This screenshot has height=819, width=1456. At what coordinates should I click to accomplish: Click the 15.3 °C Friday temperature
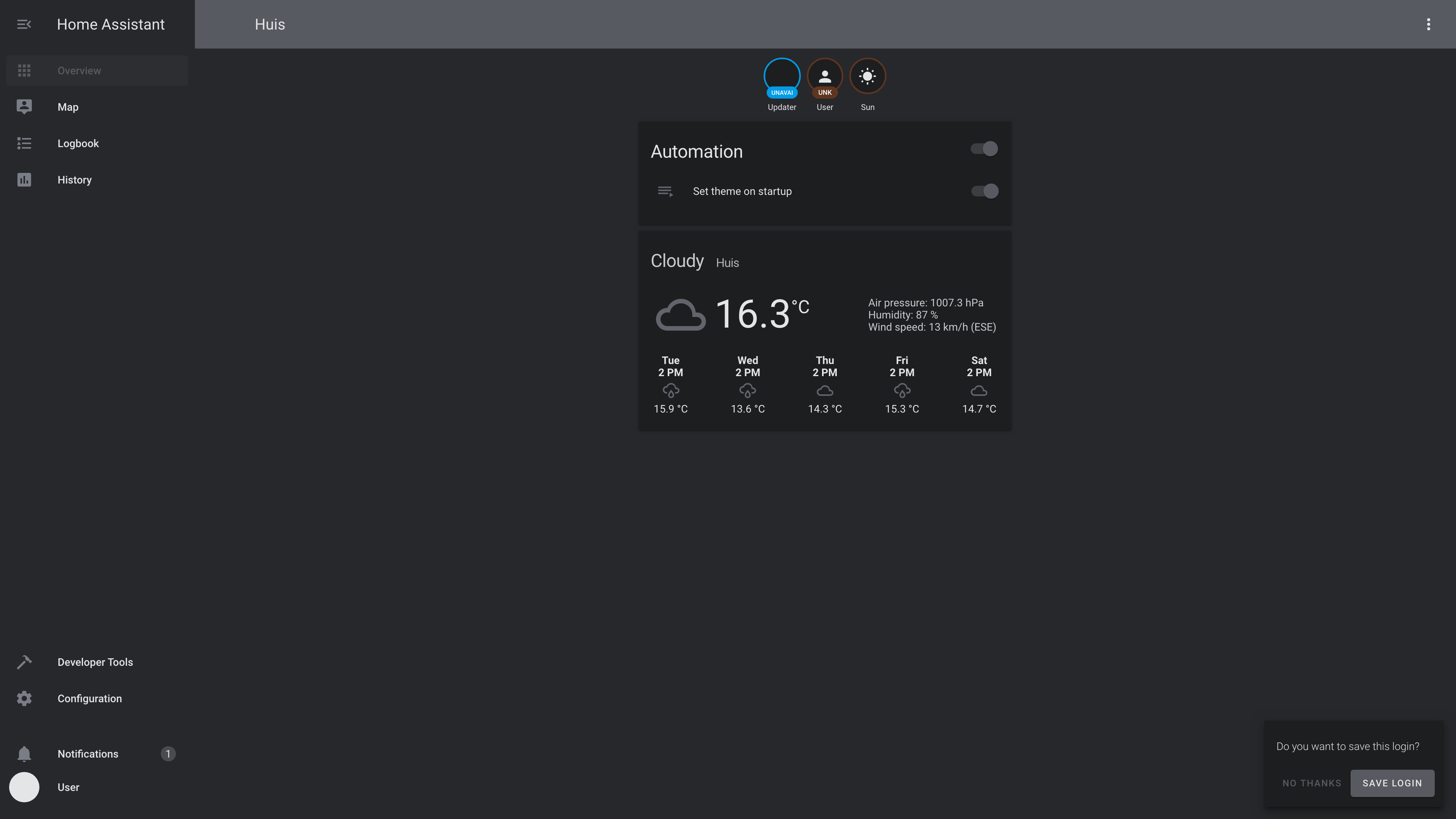click(902, 409)
